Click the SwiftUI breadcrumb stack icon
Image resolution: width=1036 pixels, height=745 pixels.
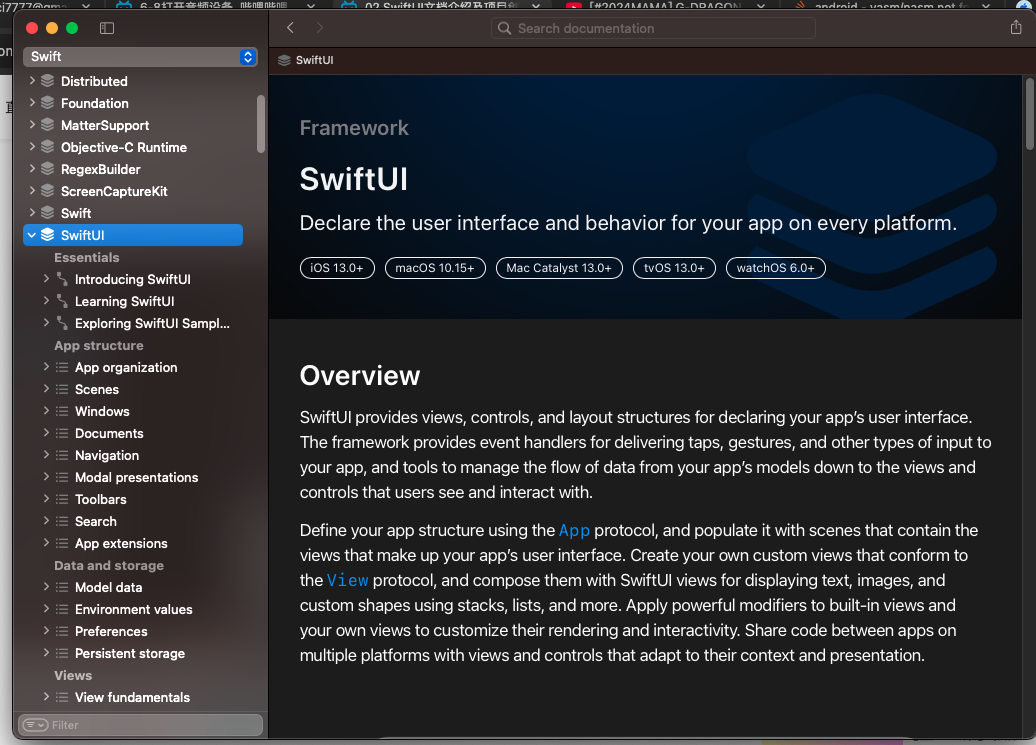click(x=284, y=60)
